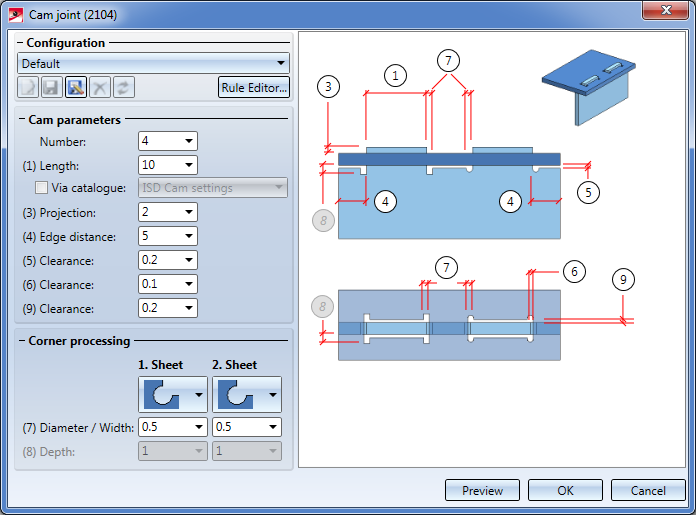The width and height of the screenshot is (696, 515).
Task: Click the disabled 1. Sheet Depth dropdown
Action: coord(173,451)
